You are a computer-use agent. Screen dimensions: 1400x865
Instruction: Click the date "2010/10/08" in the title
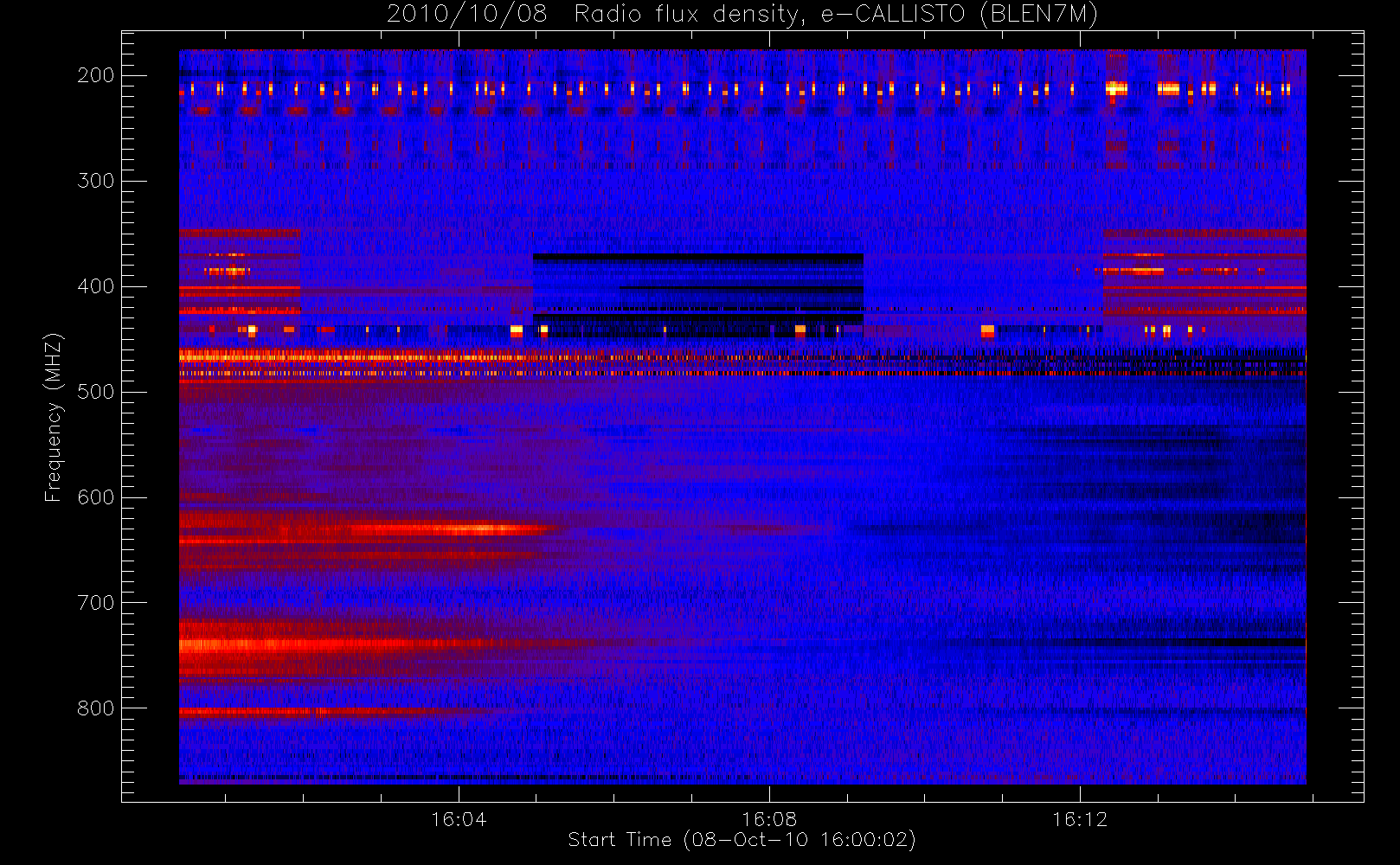466,15
